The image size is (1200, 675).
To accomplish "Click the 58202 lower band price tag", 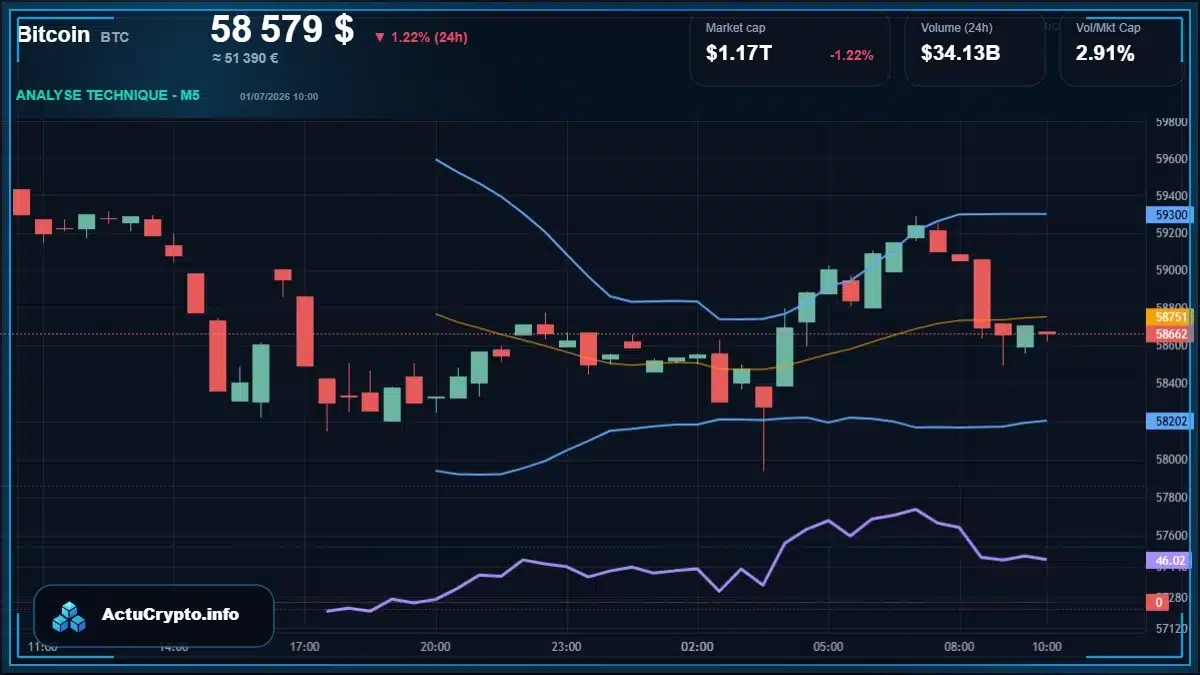I will click(1172, 422).
